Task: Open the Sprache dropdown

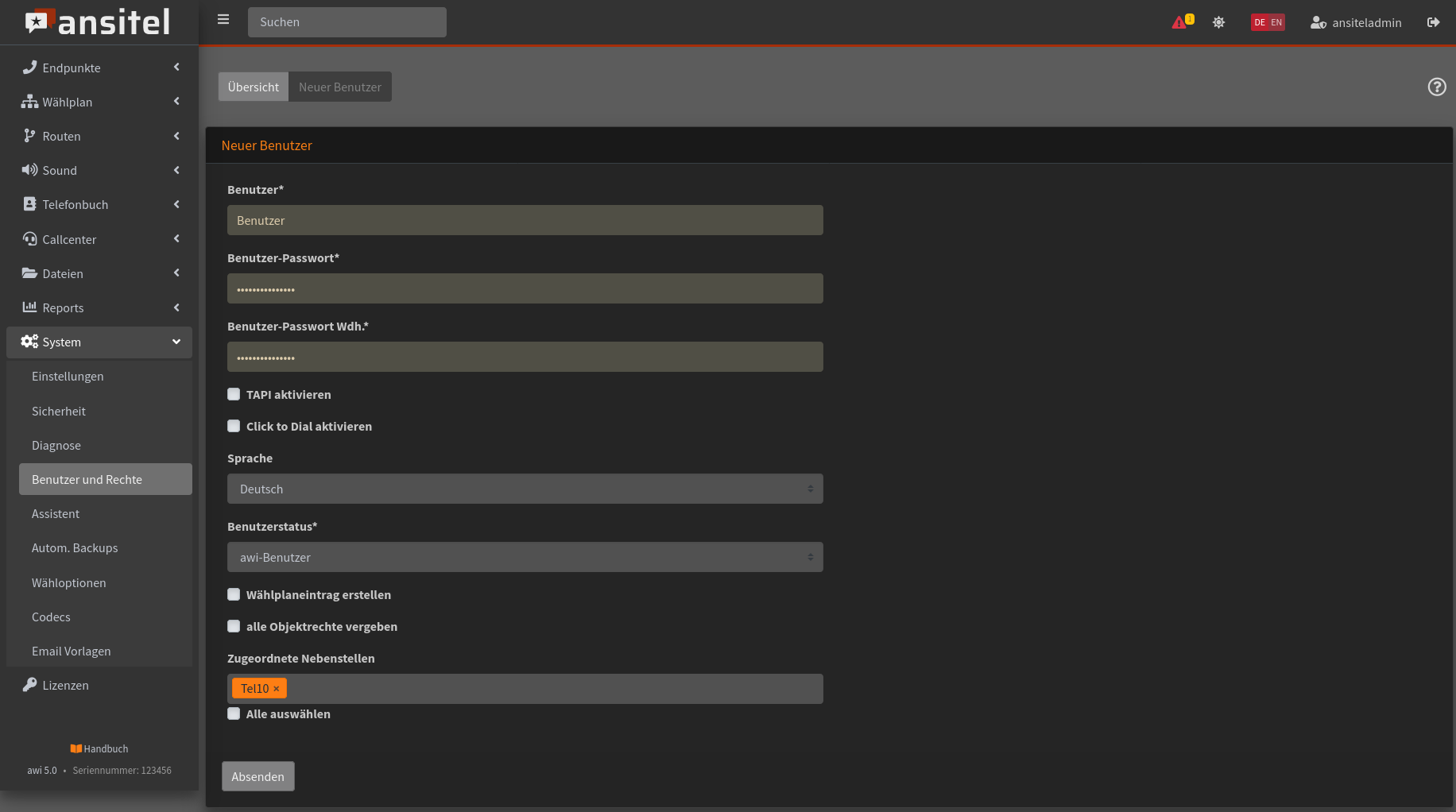Action: [x=525, y=489]
